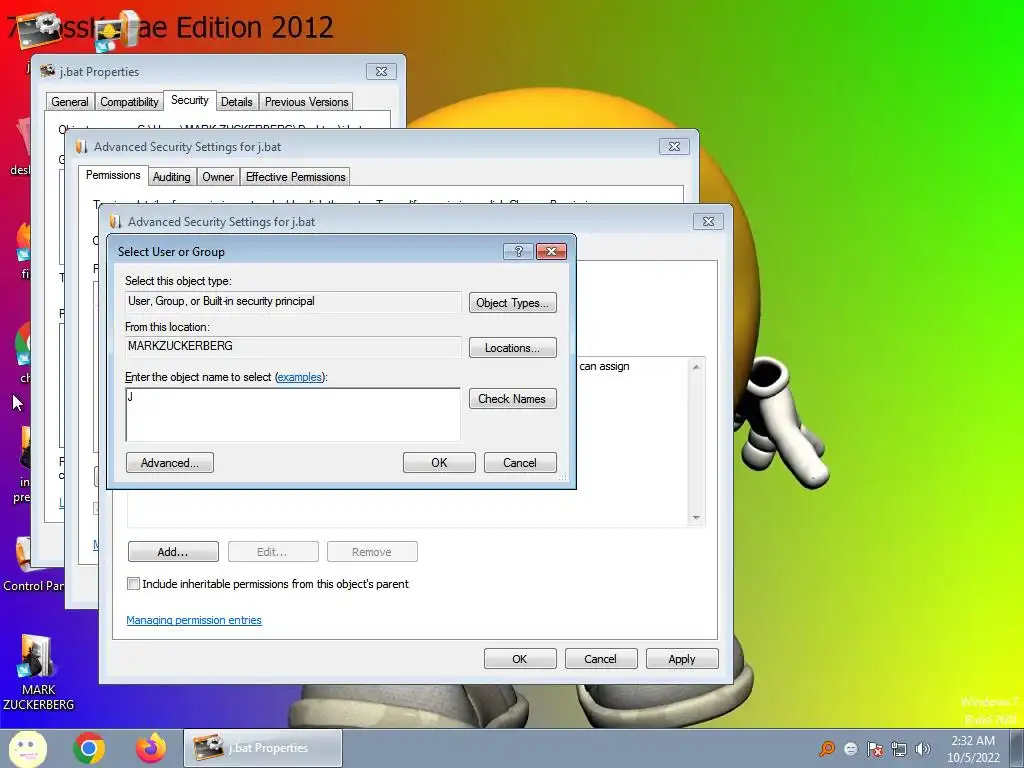Select Security tab in j.bat Properties
The height and width of the screenshot is (768, 1024).
[x=189, y=100]
